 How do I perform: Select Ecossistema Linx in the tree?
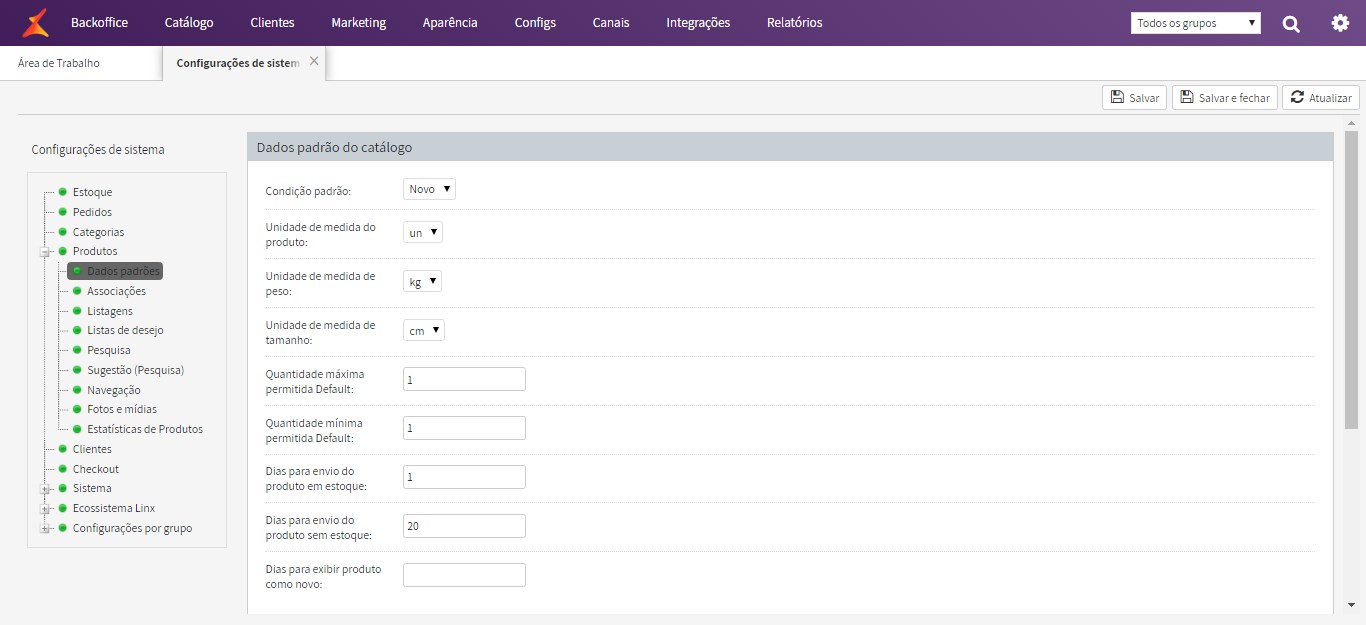114,508
